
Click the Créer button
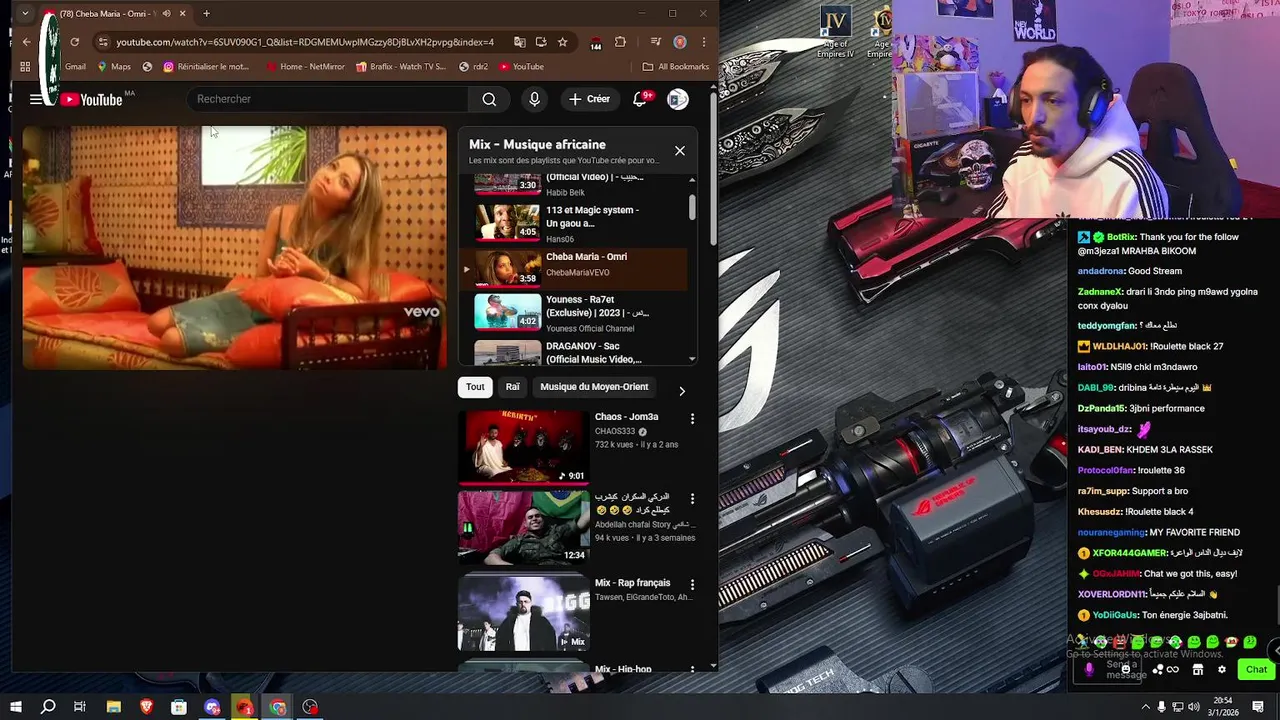click(x=589, y=99)
